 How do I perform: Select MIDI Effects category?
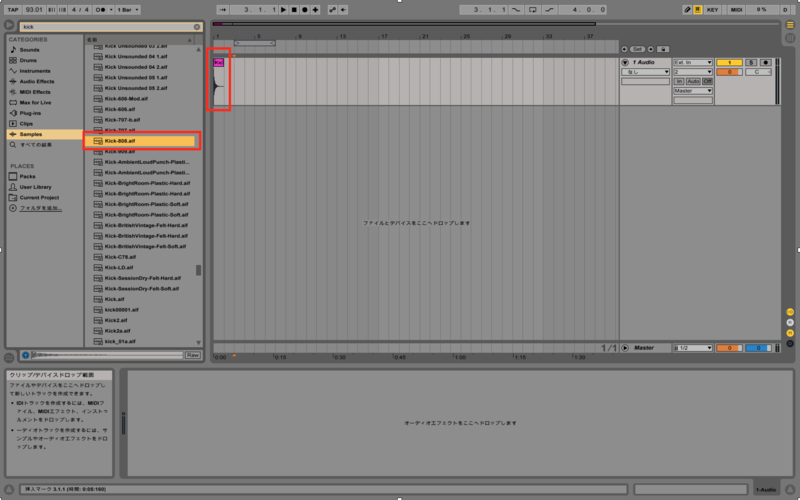(x=35, y=92)
